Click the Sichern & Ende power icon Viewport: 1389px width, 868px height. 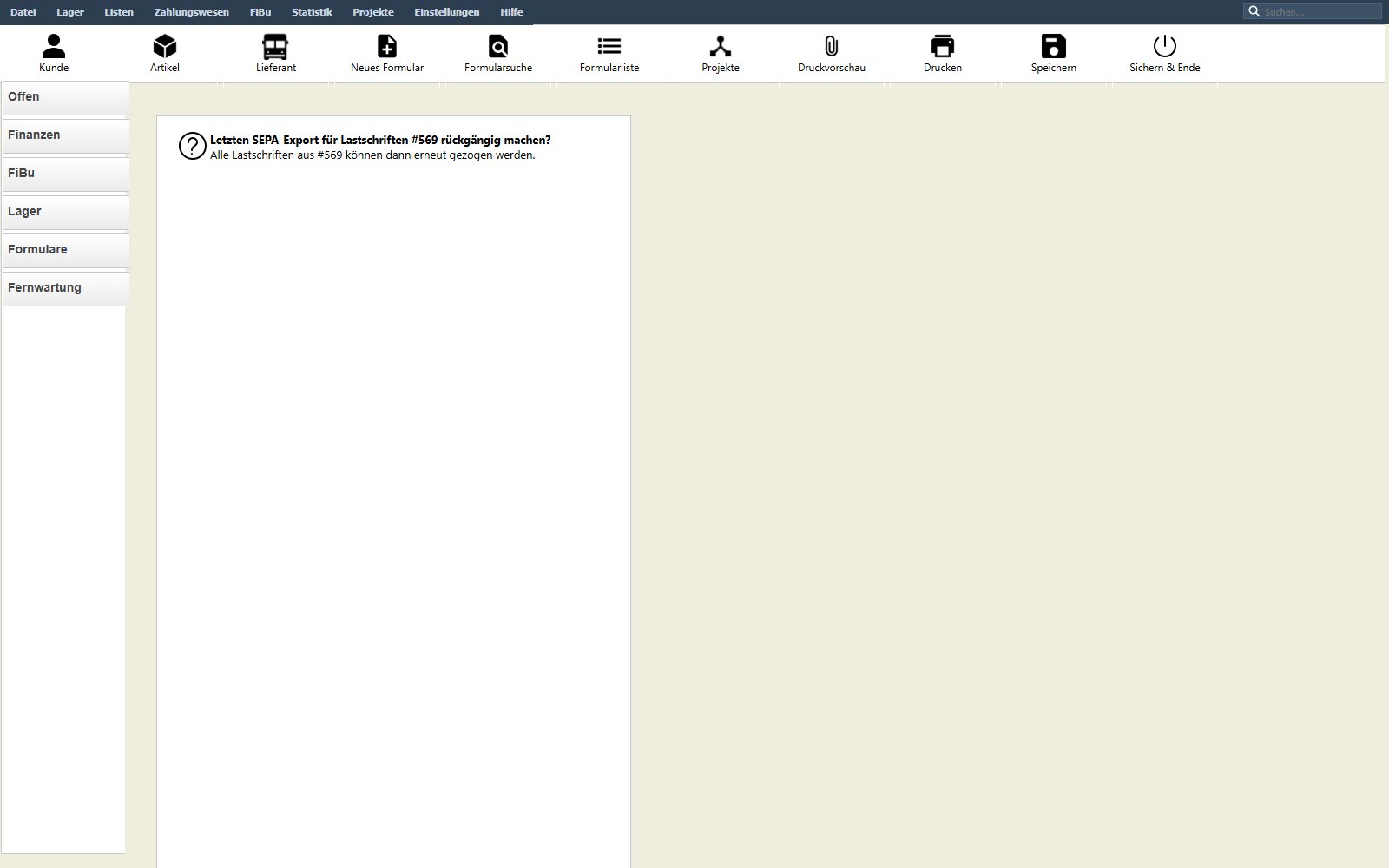coord(1165,46)
